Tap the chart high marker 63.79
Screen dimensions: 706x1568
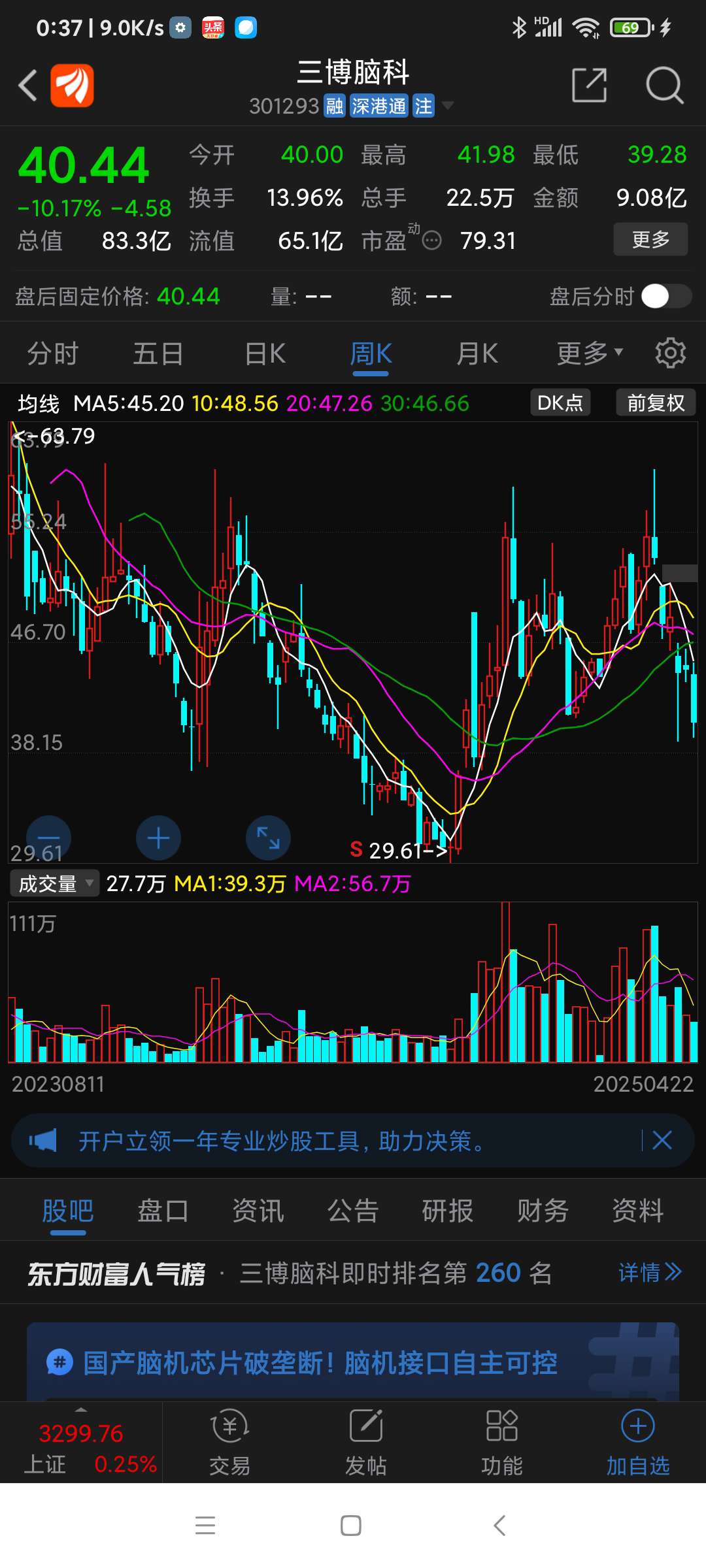click(55, 436)
